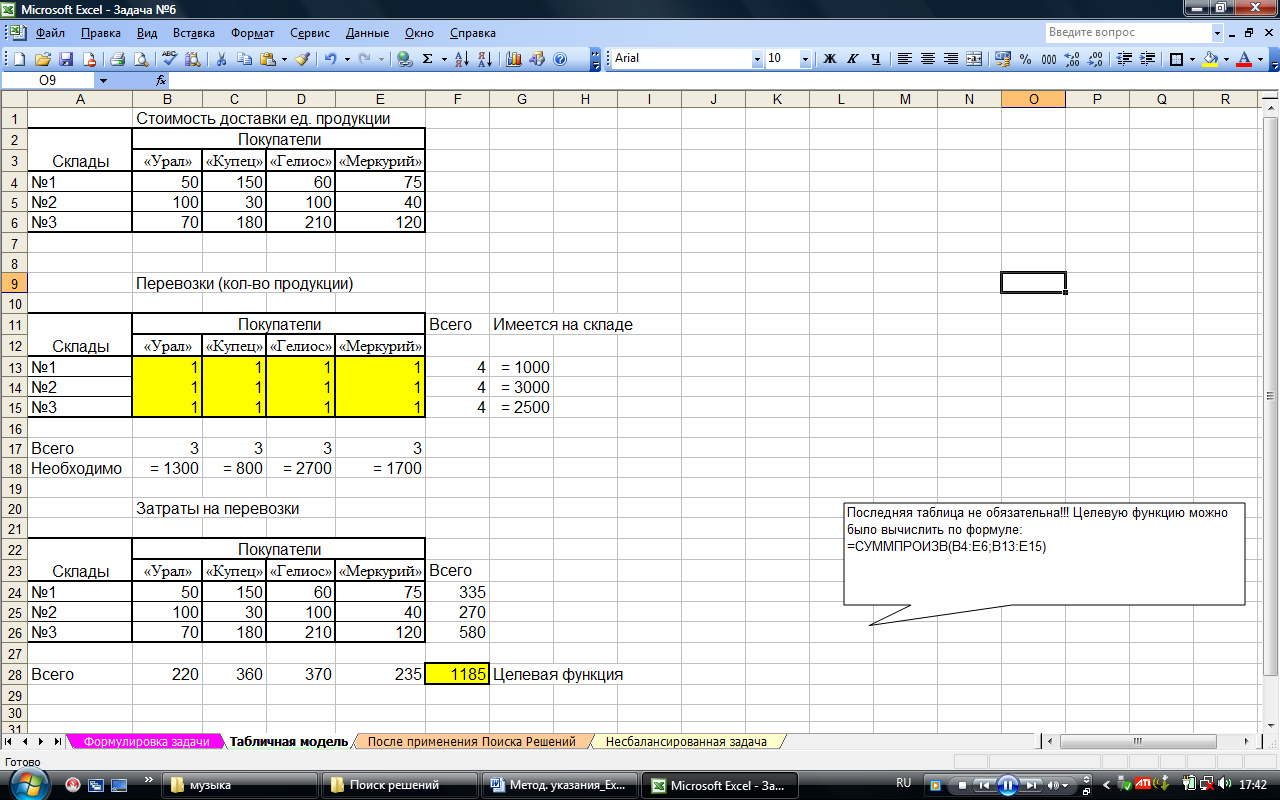Decrease decimal places

1095,59
